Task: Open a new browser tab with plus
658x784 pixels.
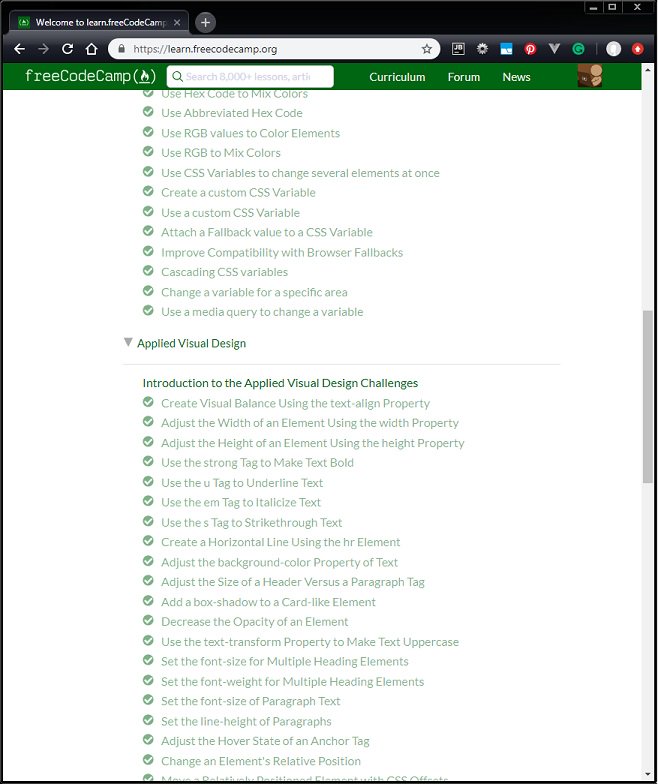Action: pyautogui.click(x=205, y=22)
